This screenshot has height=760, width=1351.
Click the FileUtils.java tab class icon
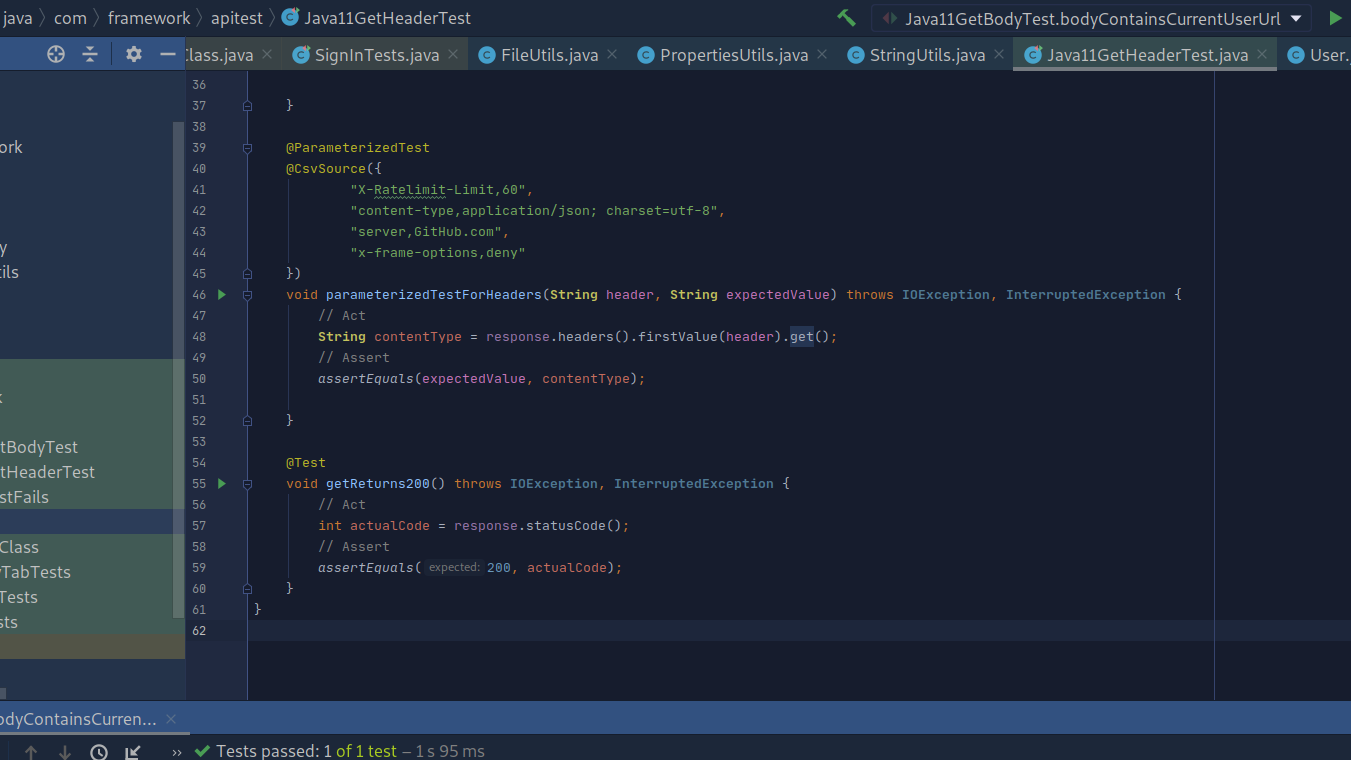[x=487, y=55]
